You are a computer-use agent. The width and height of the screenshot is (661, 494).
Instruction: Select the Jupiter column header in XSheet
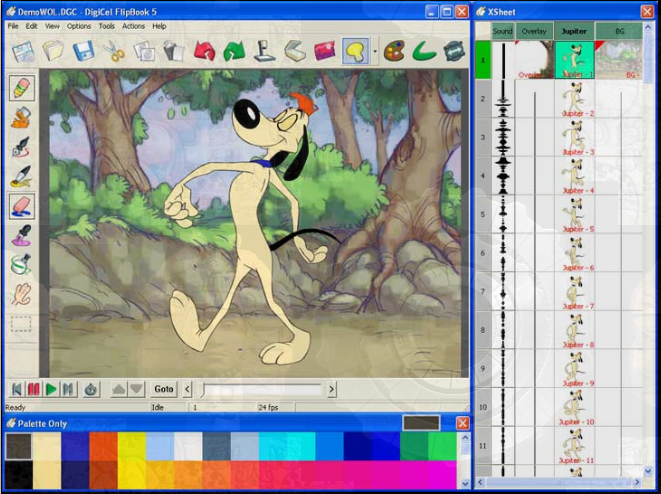click(x=574, y=31)
